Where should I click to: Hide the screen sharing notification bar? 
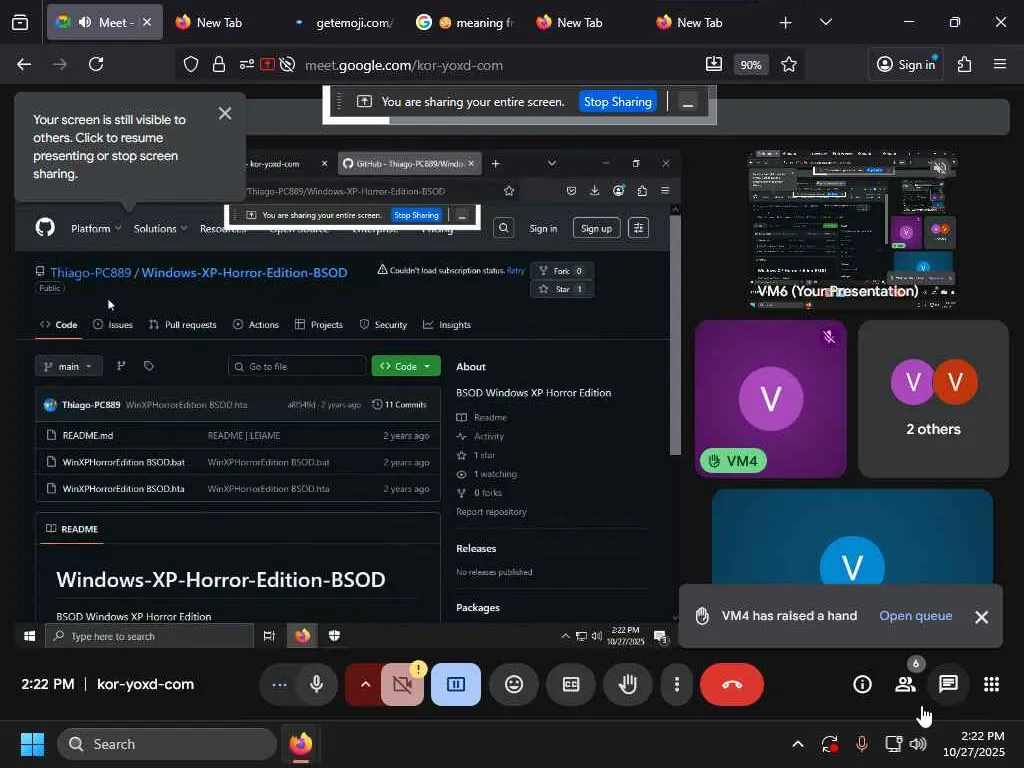tap(688, 103)
